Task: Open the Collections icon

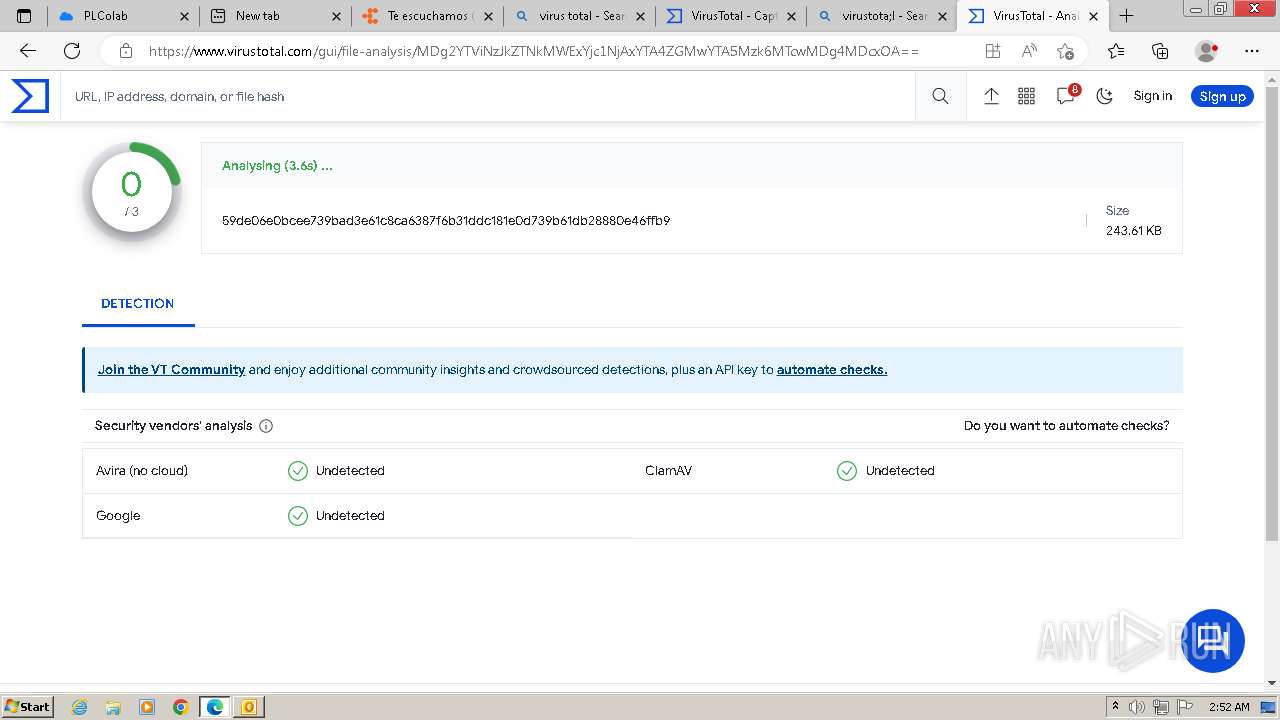Action: pyautogui.click(x=1160, y=50)
